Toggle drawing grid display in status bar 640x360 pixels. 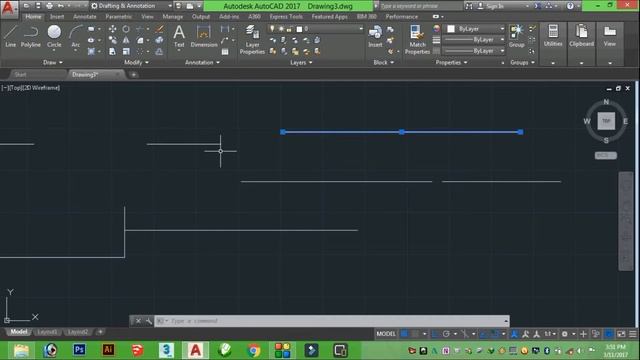(x=404, y=334)
